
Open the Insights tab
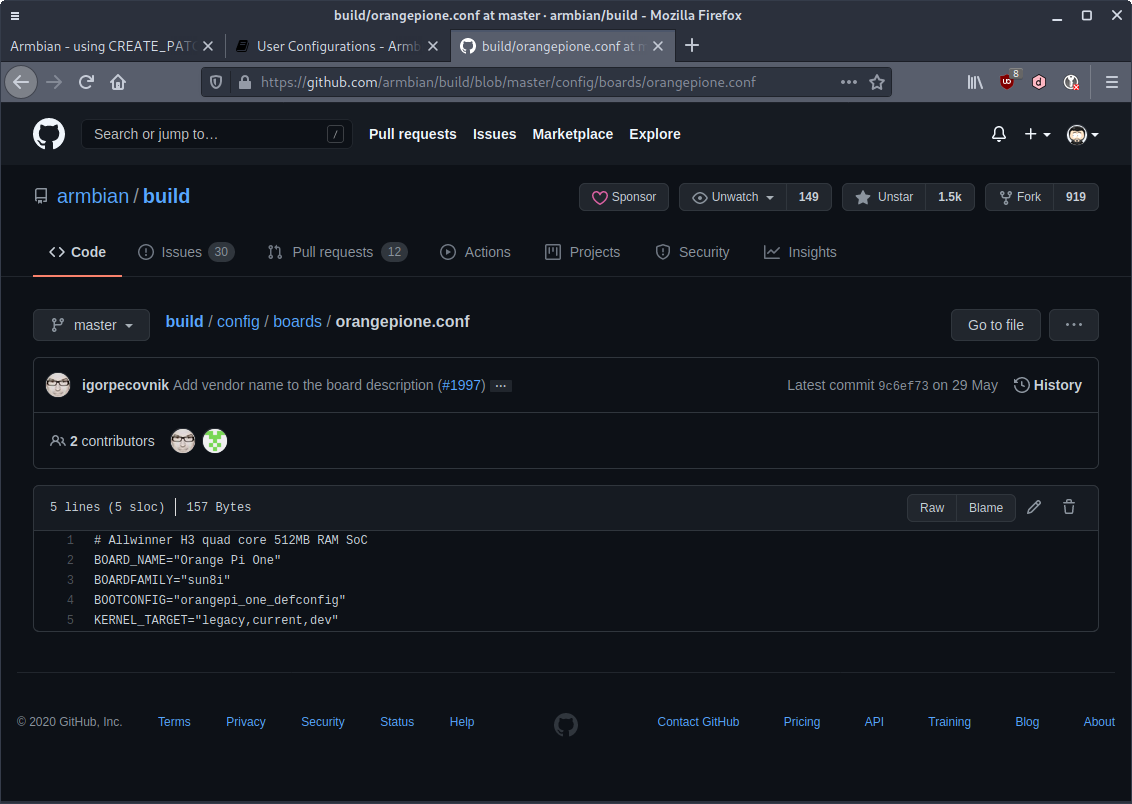(x=800, y=252)
